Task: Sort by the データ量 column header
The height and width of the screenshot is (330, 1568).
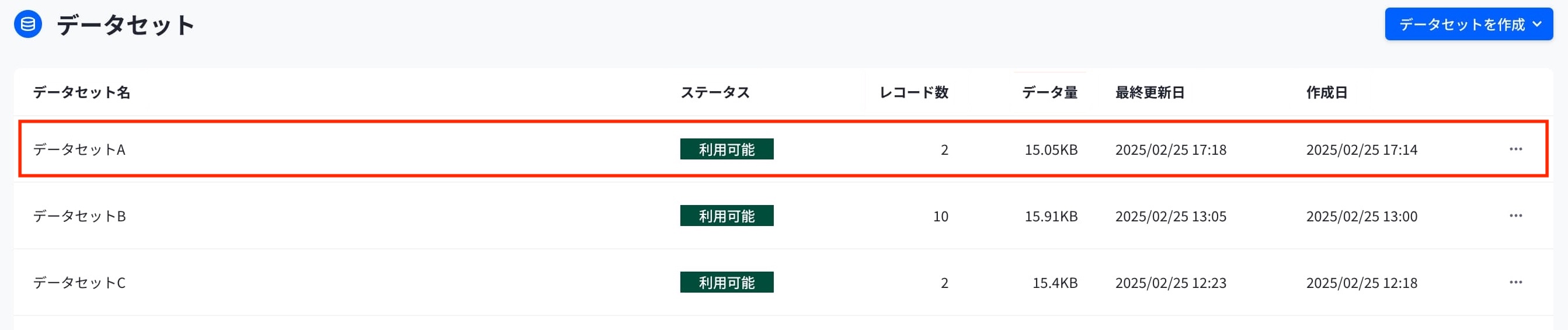Action: (1049, 92)
